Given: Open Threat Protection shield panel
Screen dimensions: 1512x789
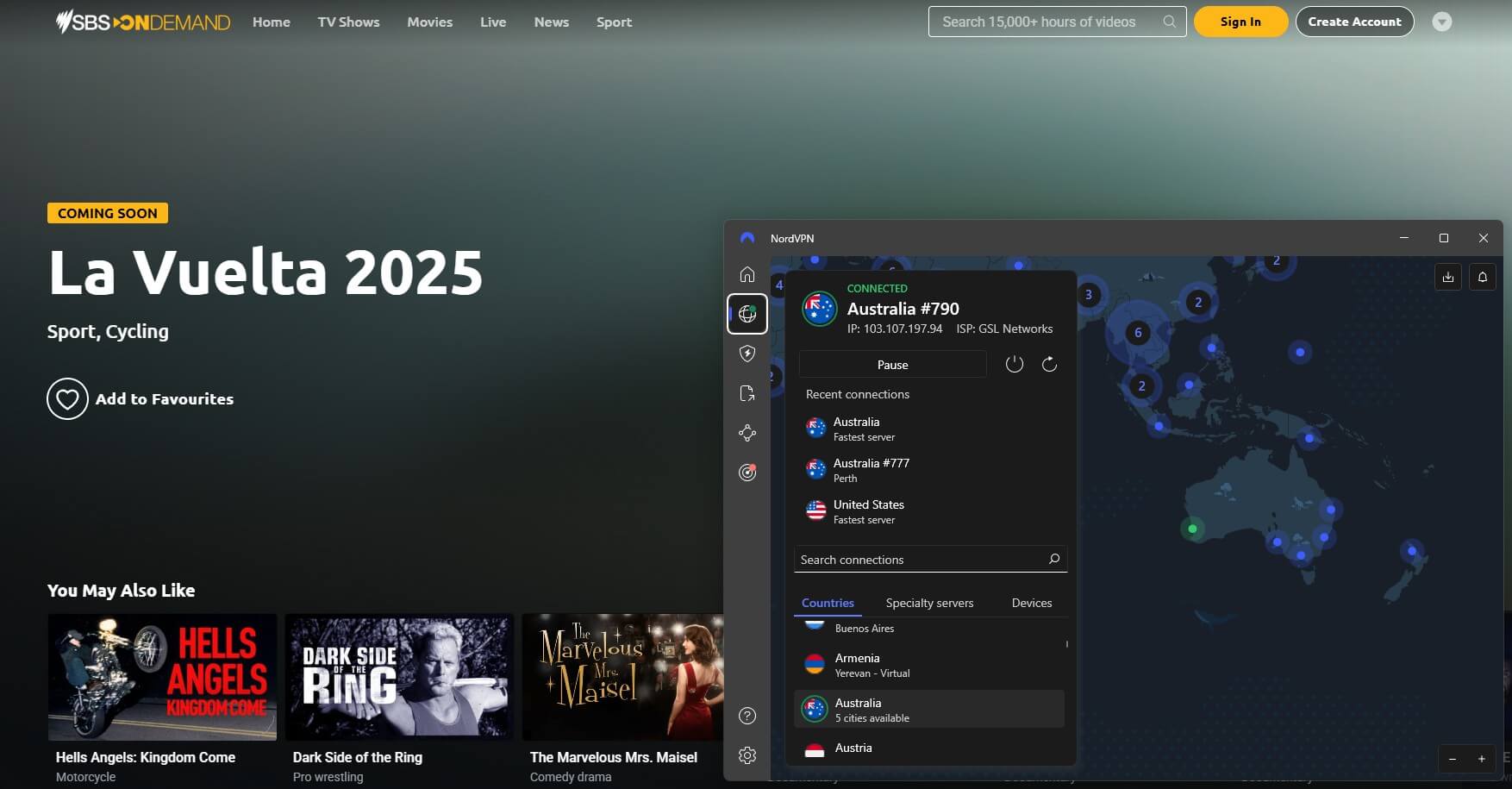Looking at the screenshot, I should pos(747,354).
